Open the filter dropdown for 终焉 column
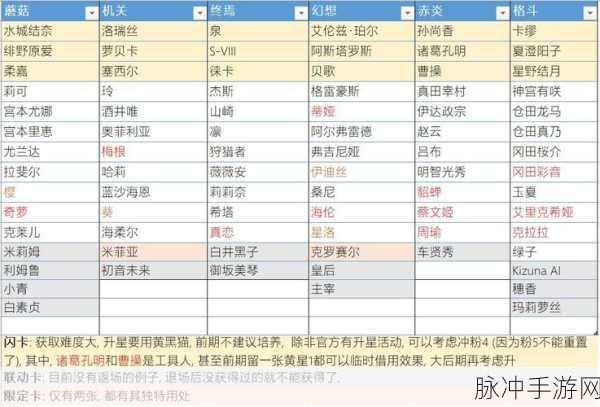 [x=301, y=13]
